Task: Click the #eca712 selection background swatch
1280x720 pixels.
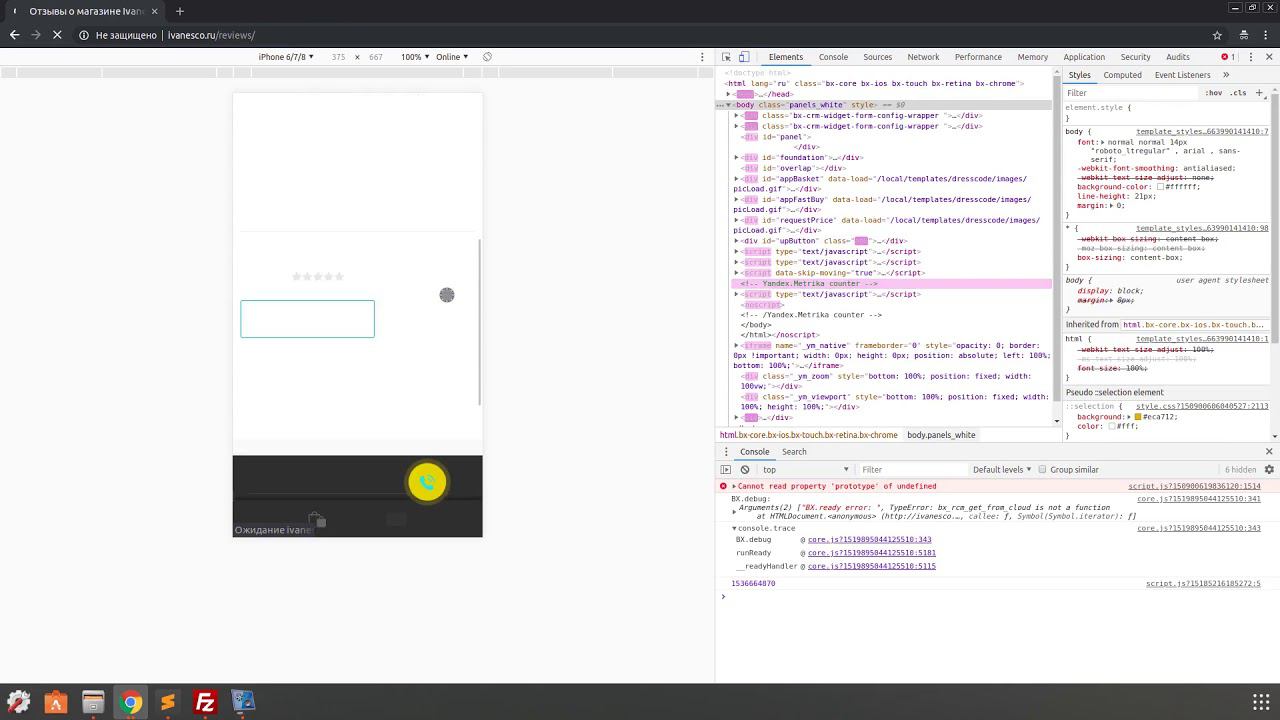Action: tap(1138, 417)
